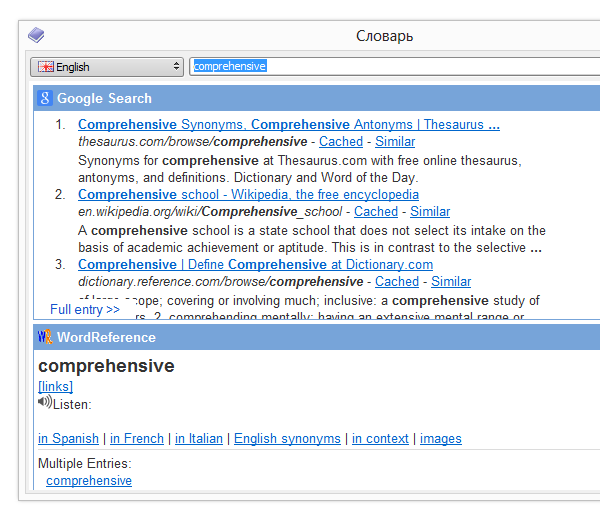Open the English language dropdown
This screenshot has width=600, height=515.
(107, 67)
